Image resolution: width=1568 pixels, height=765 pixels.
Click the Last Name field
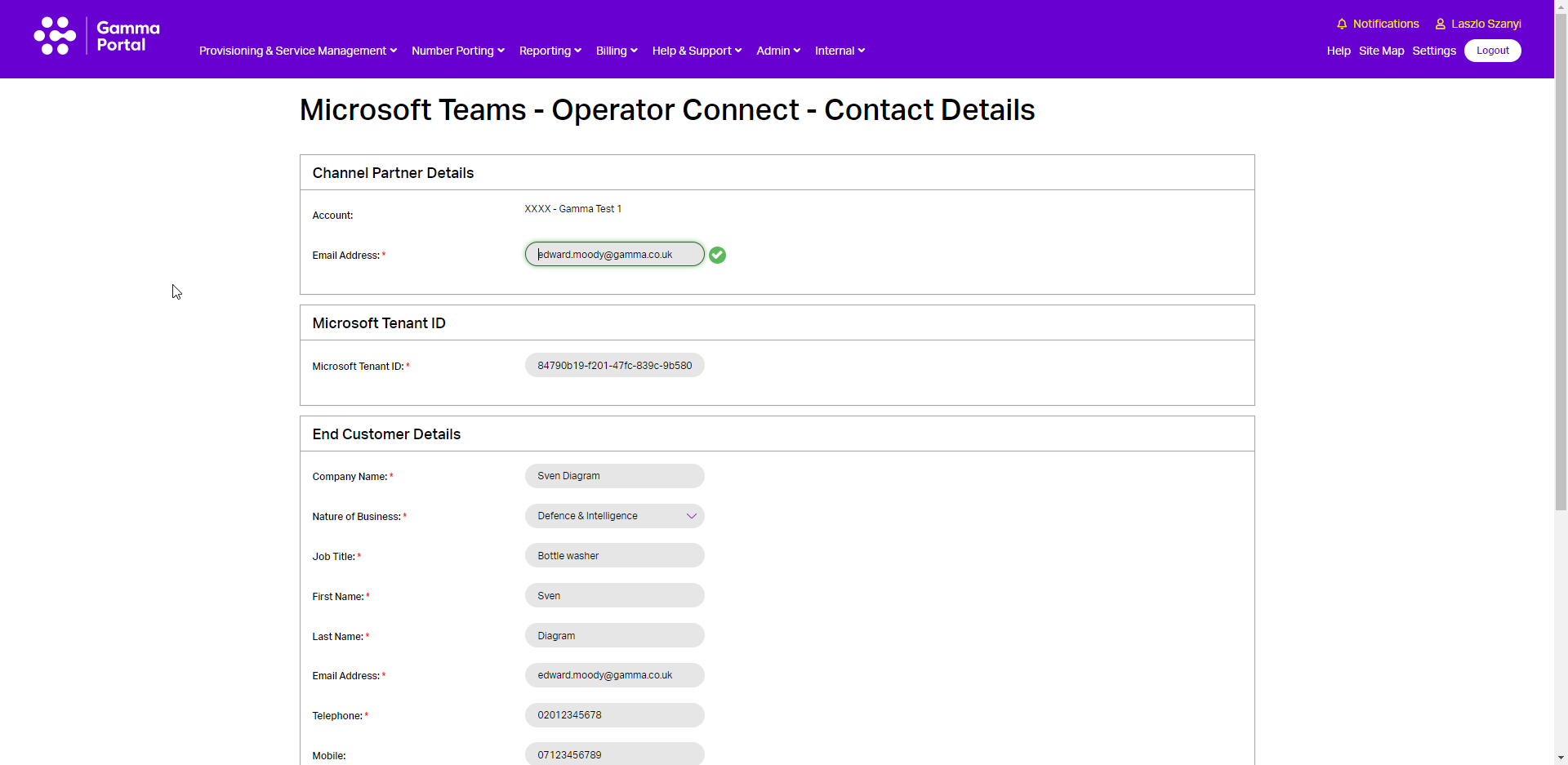[614, 635]
